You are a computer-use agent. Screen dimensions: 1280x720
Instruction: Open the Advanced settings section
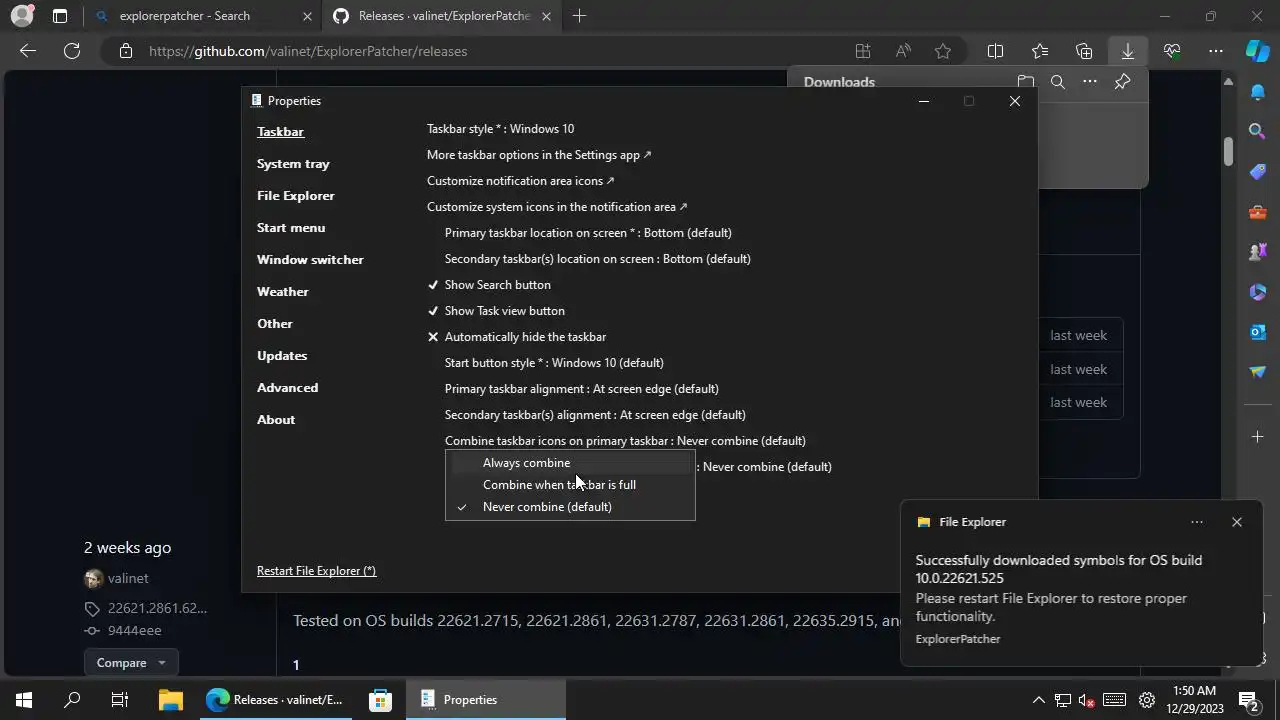click(x=288, y=388)
